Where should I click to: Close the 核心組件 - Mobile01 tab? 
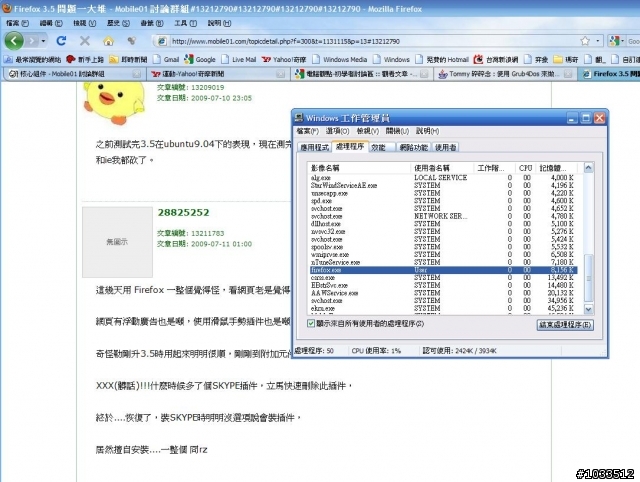point(137,74)
